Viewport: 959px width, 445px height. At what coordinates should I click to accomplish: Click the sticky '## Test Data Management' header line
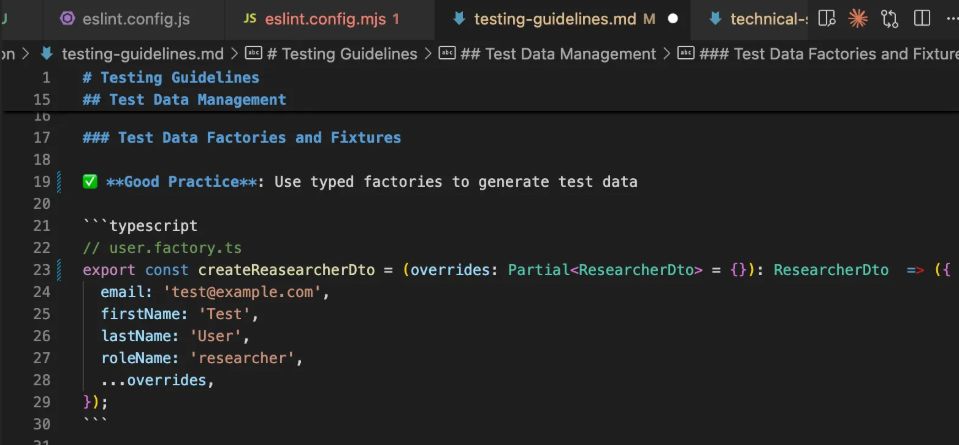tap(184, 99)
